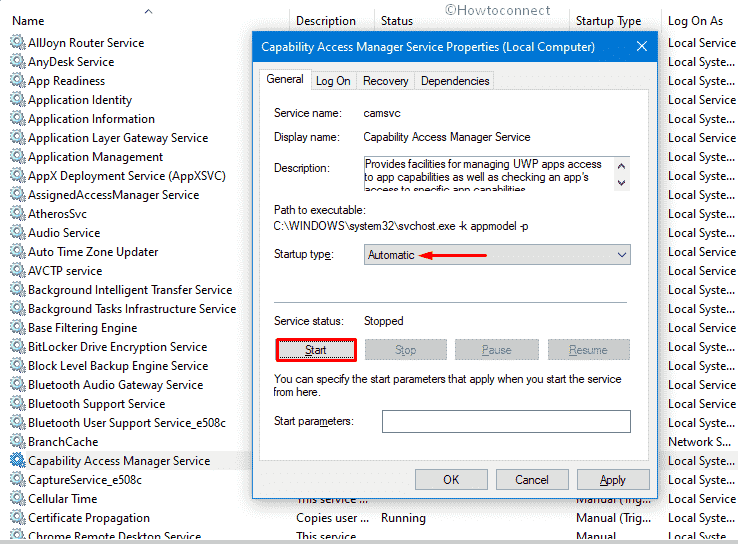The width and height of the screenshot is (738, 544).
Task: Click gear icon beside AtherosSvc
Action: click(x=18, y=213)
